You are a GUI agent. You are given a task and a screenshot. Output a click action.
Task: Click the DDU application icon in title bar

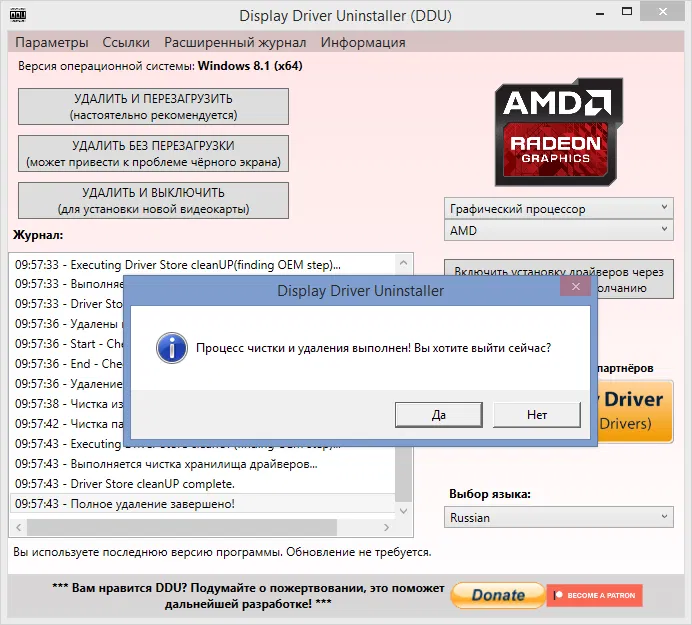coord(18,15)
